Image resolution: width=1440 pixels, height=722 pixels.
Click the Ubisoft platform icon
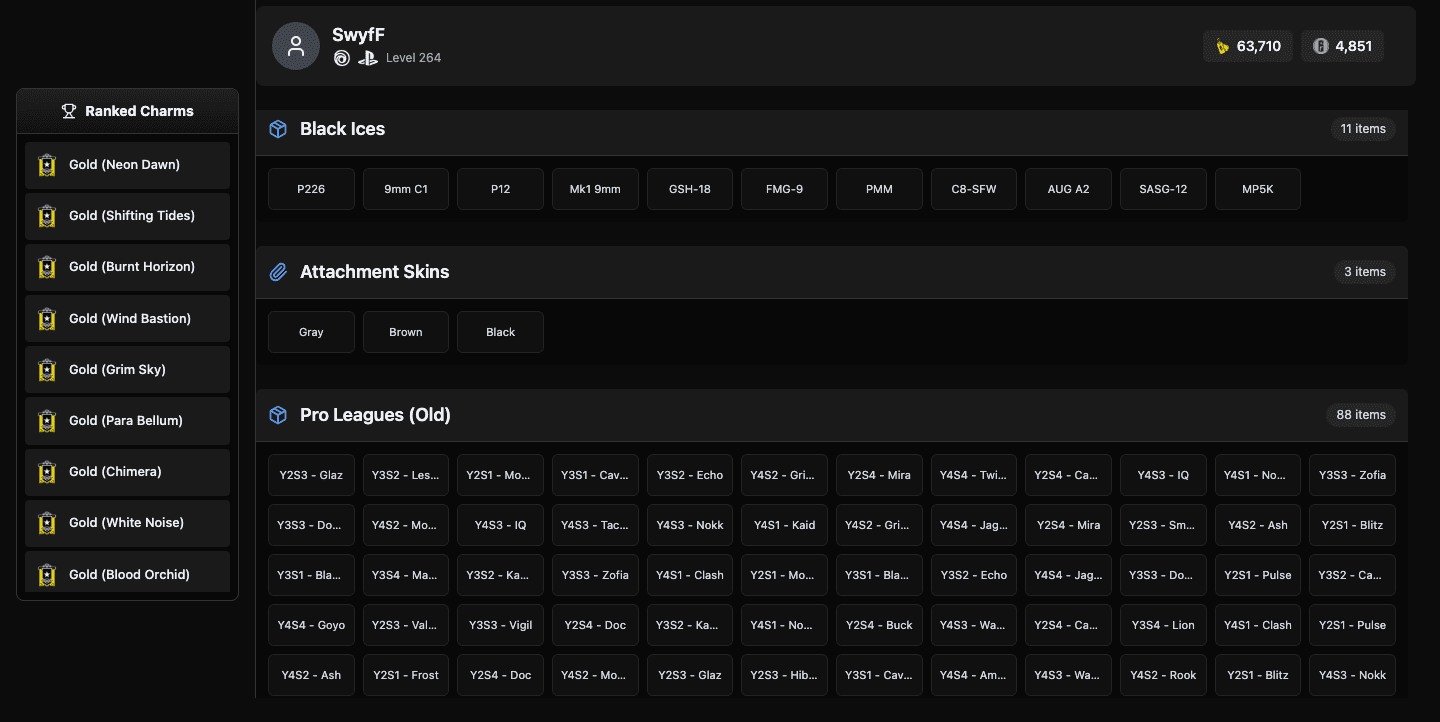(342, 58)
